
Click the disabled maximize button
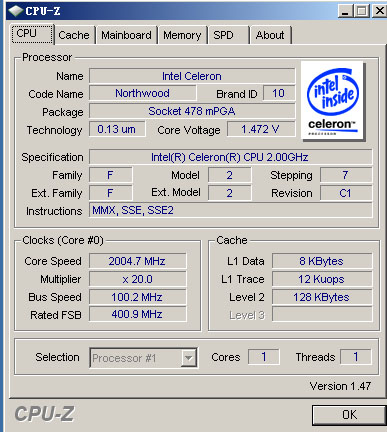pos(362,11)
